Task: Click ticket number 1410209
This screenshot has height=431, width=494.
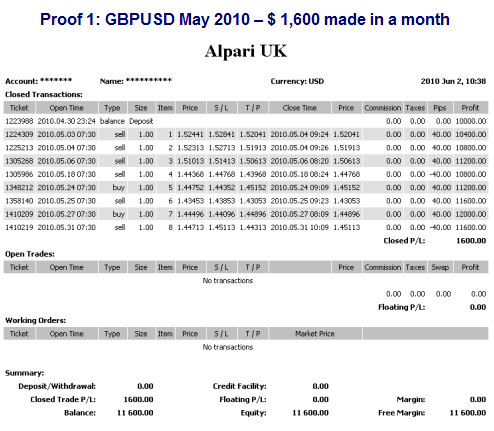Action: (19, 214)
